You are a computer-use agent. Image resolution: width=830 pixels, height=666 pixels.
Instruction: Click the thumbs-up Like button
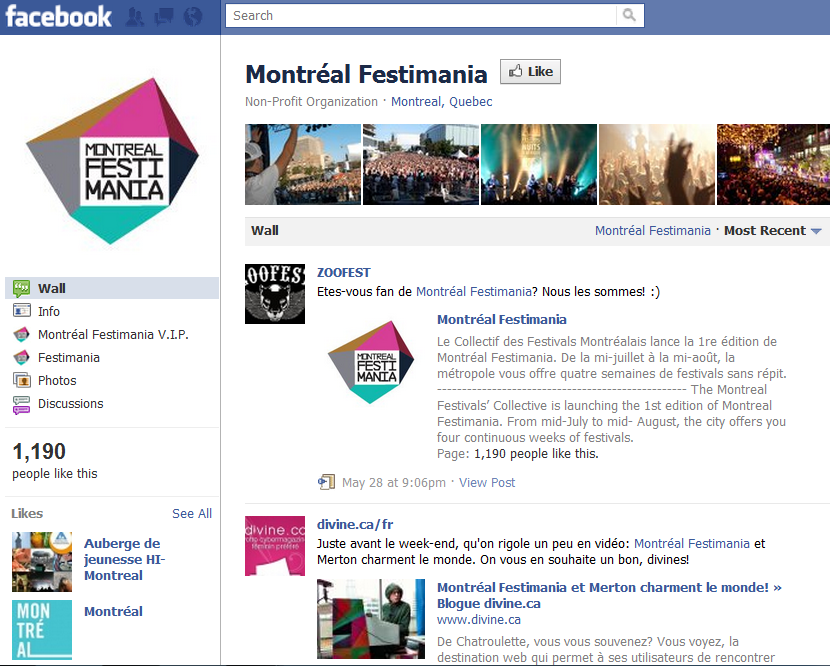point(530,71)
